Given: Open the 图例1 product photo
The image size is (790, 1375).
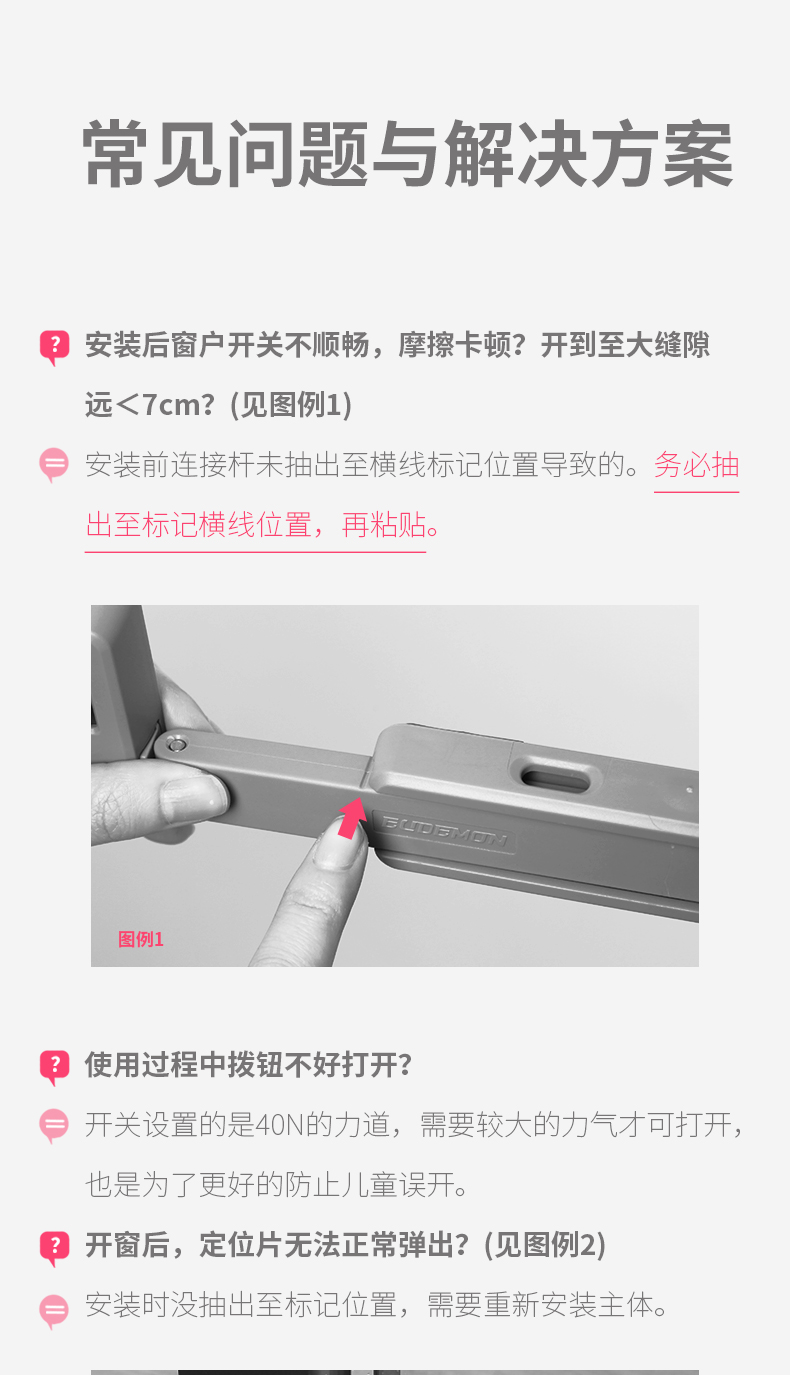Looking at the screenshot, I should click(x=395, y=786).
